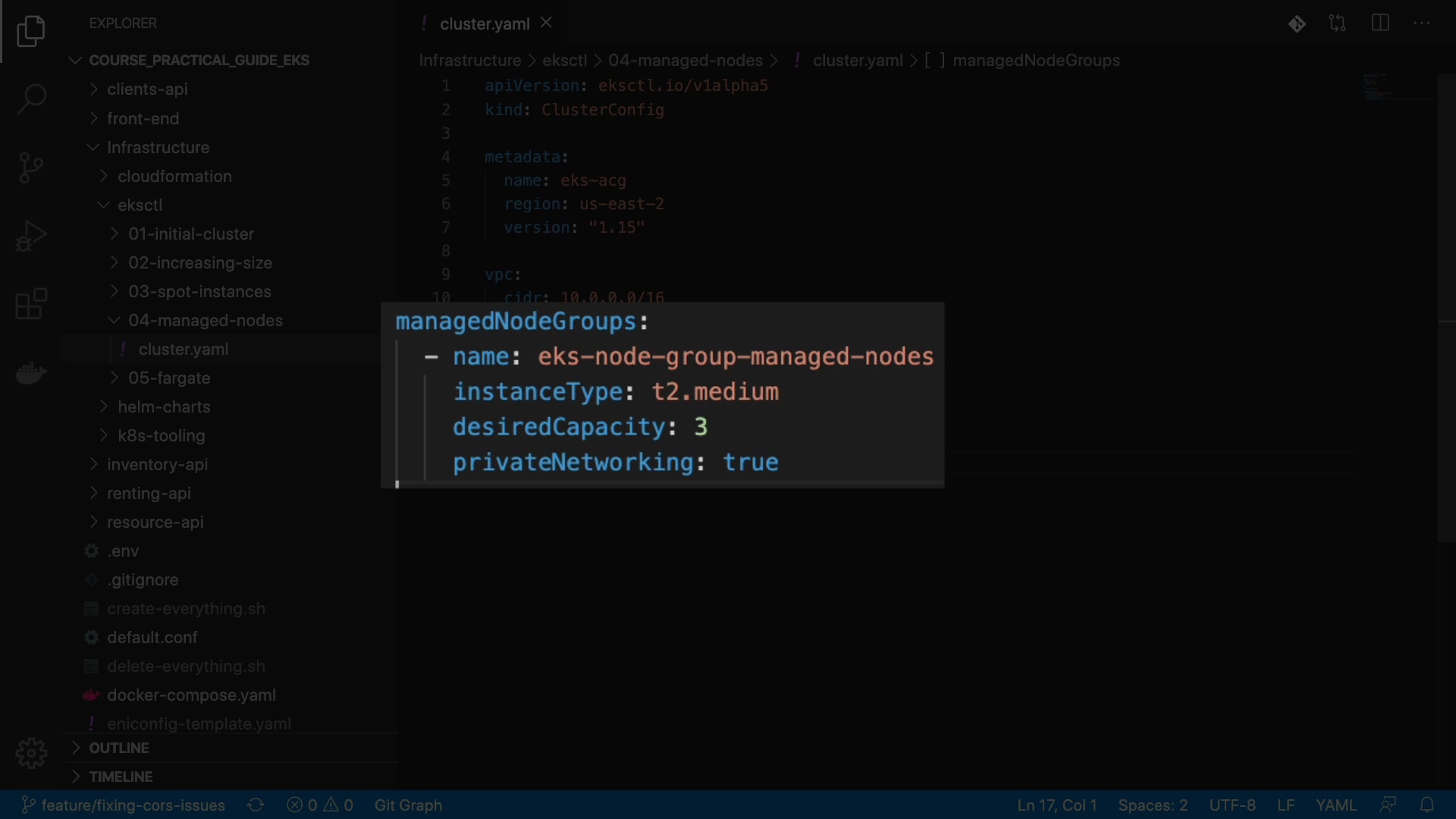Open docker-compose.yaml file in explorer
Image resolution: width=1456 pixels, height=819 pixels.
point(191,695)
